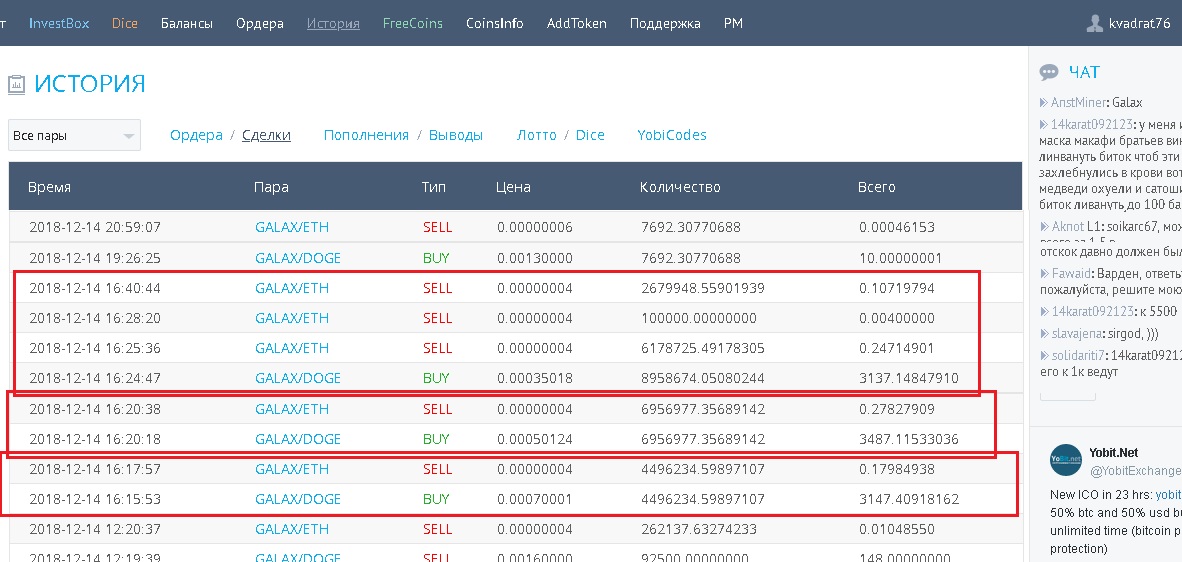Open the Dice history tab below the title
The image size is (1182, 562).
coord(590,136)
